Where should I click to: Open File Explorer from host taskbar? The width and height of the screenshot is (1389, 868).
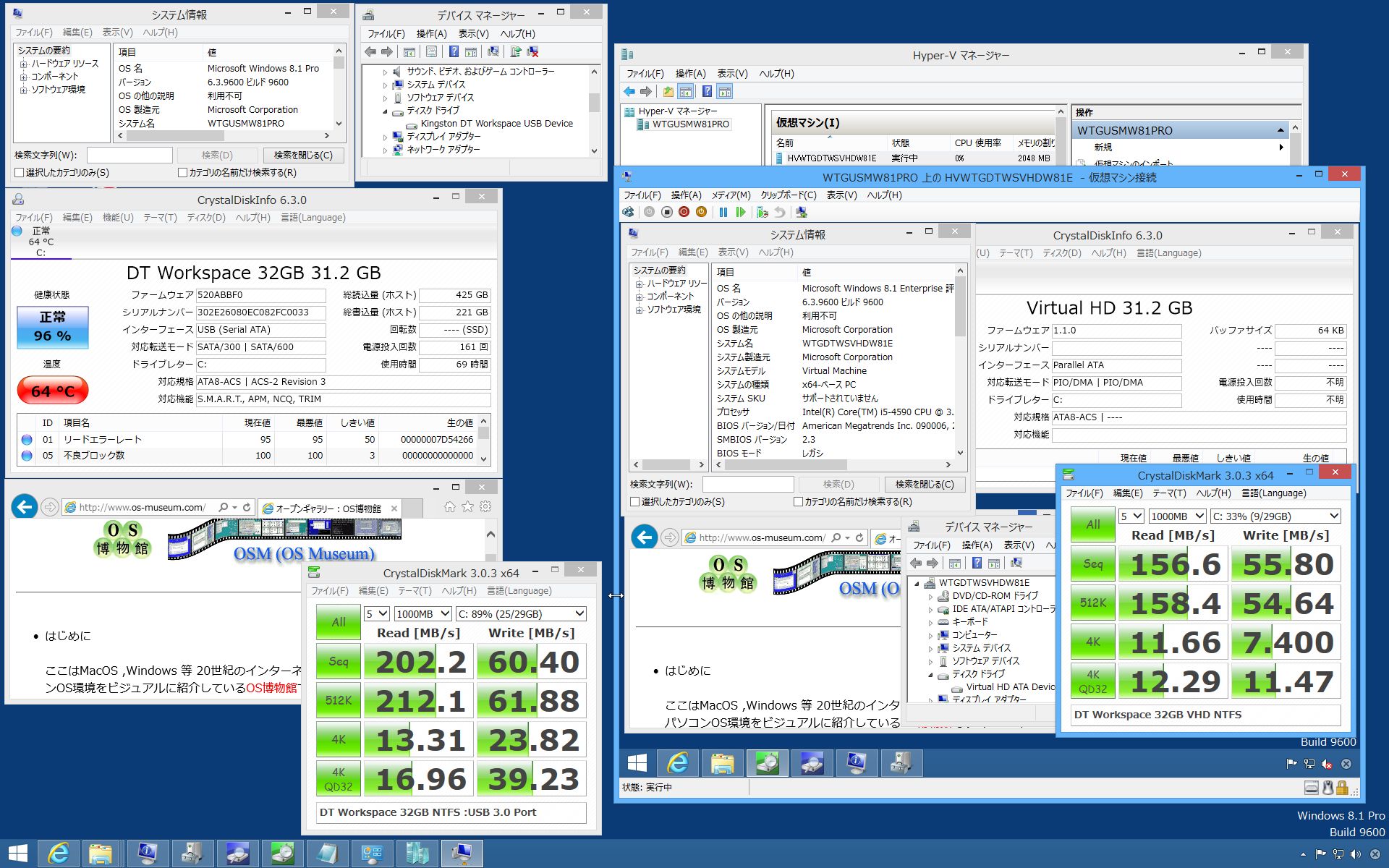click(101, 854)
